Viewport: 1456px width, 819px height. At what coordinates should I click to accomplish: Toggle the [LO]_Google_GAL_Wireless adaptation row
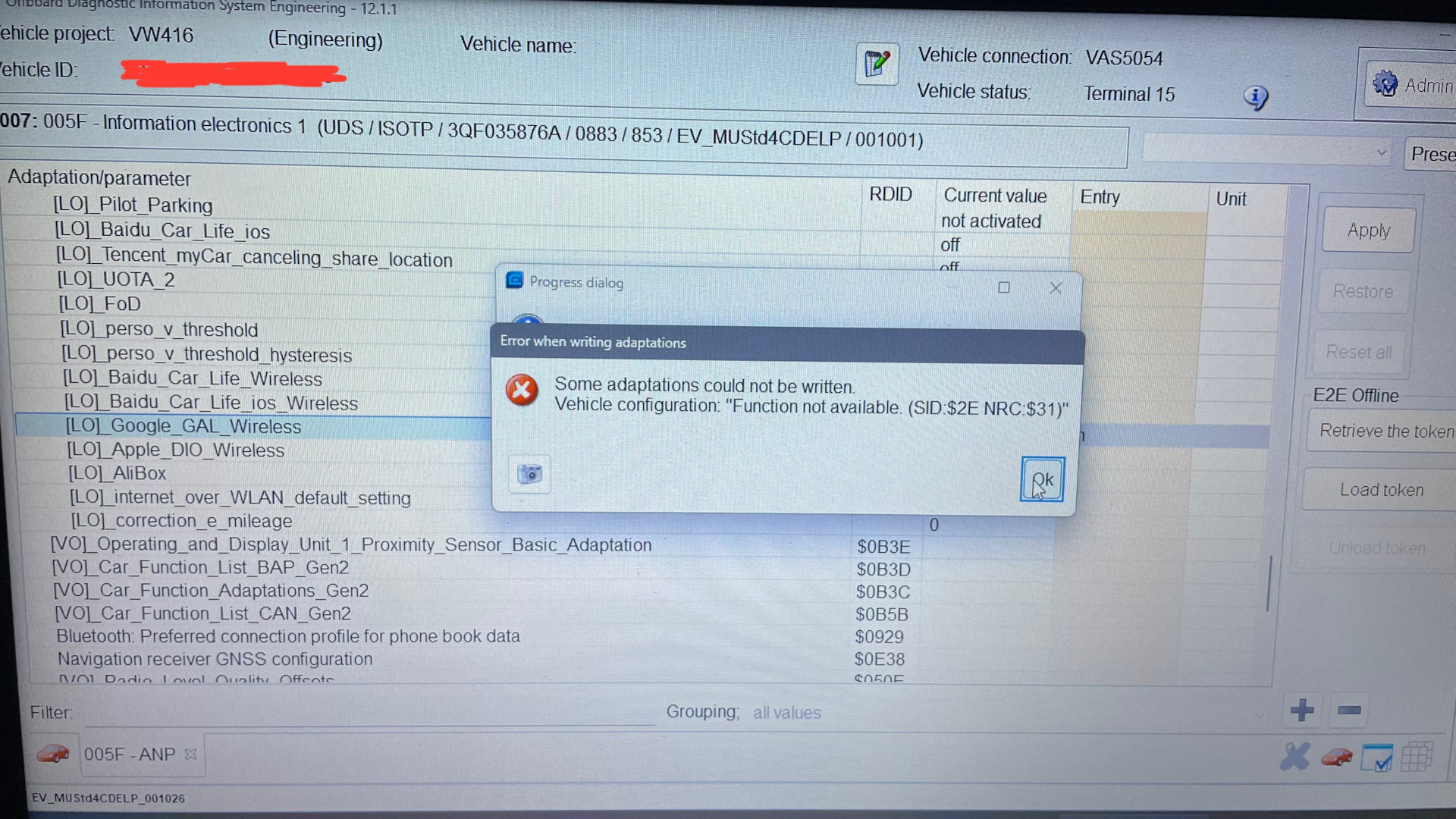click(184, 426)
